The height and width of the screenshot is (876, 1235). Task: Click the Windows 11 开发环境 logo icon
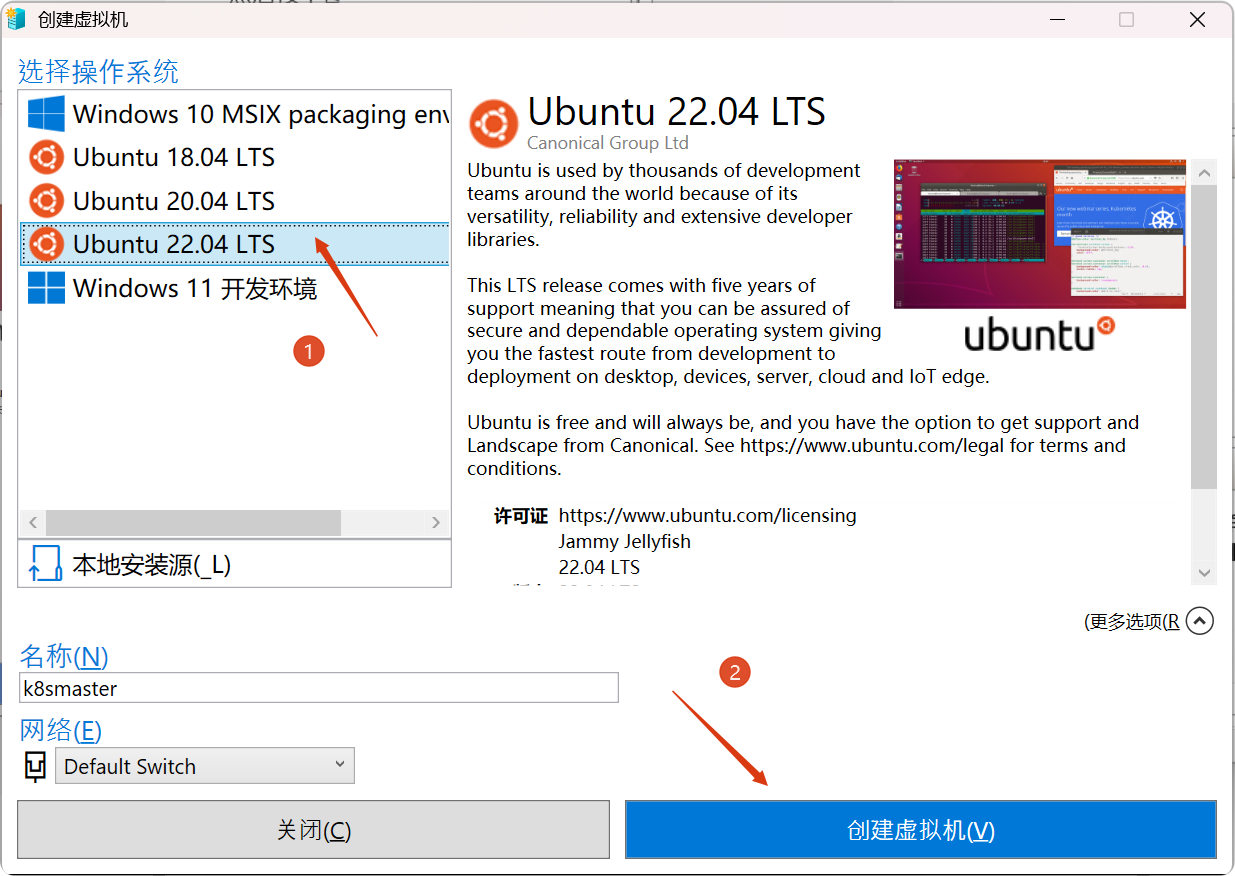pos(46,288)
